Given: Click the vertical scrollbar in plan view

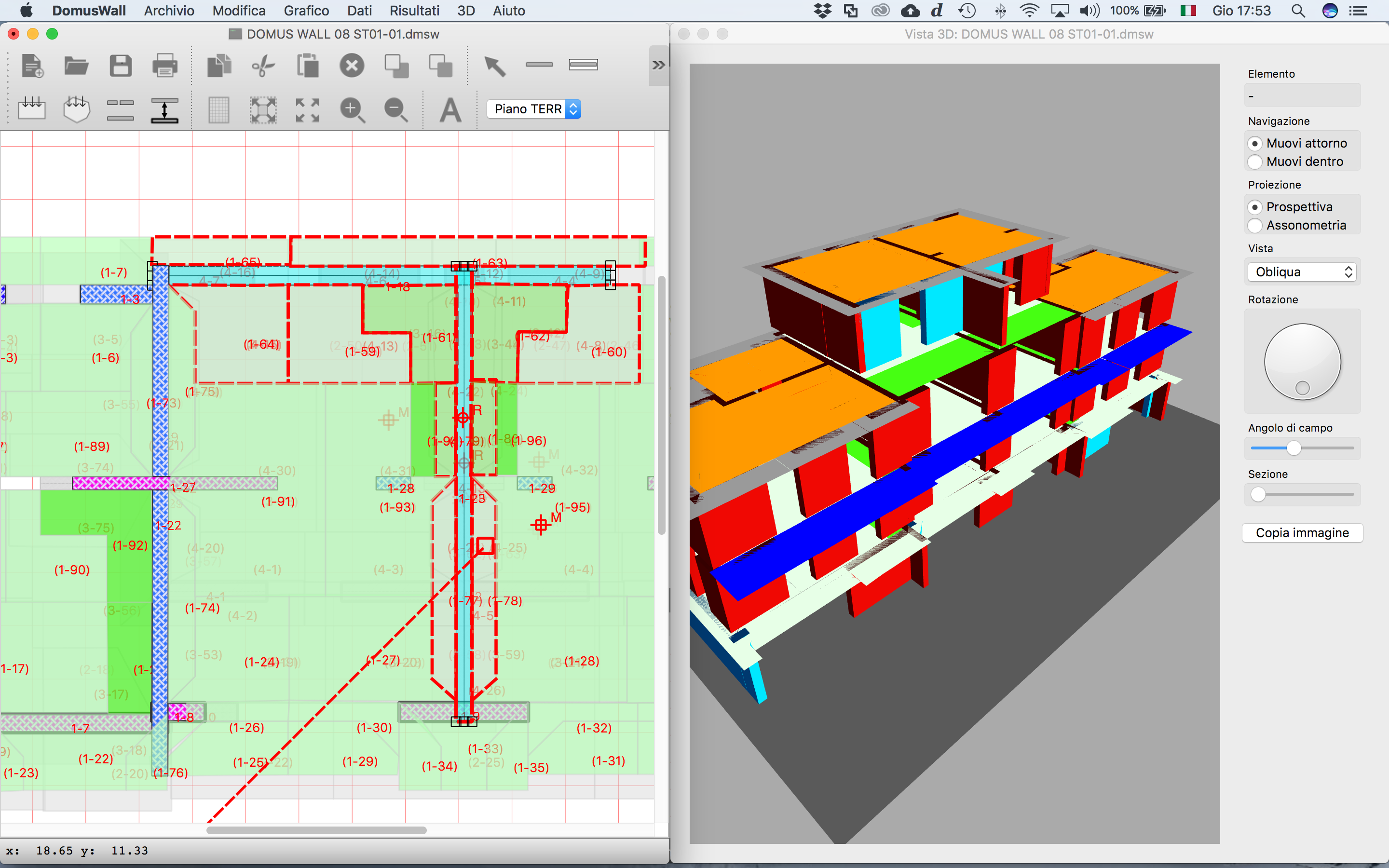Looking at the screenshot, I should [x=662, y=405].
